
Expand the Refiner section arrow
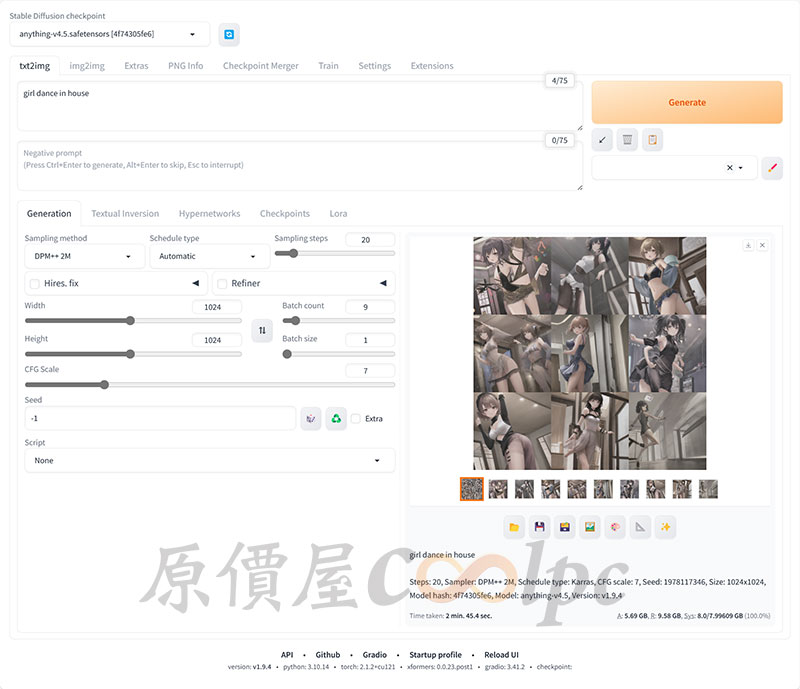383,283
